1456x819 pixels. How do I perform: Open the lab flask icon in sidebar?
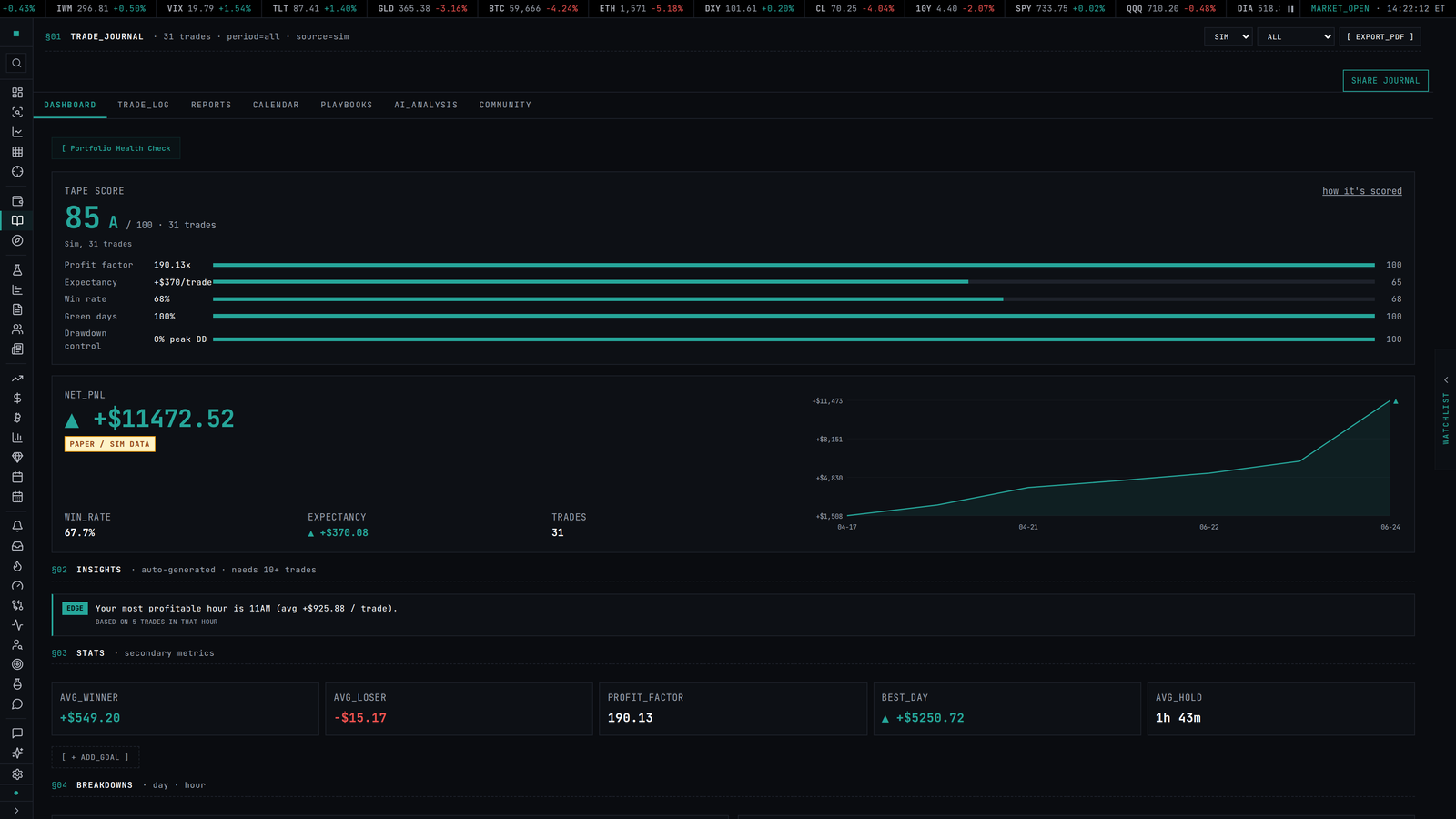[16, 270]
